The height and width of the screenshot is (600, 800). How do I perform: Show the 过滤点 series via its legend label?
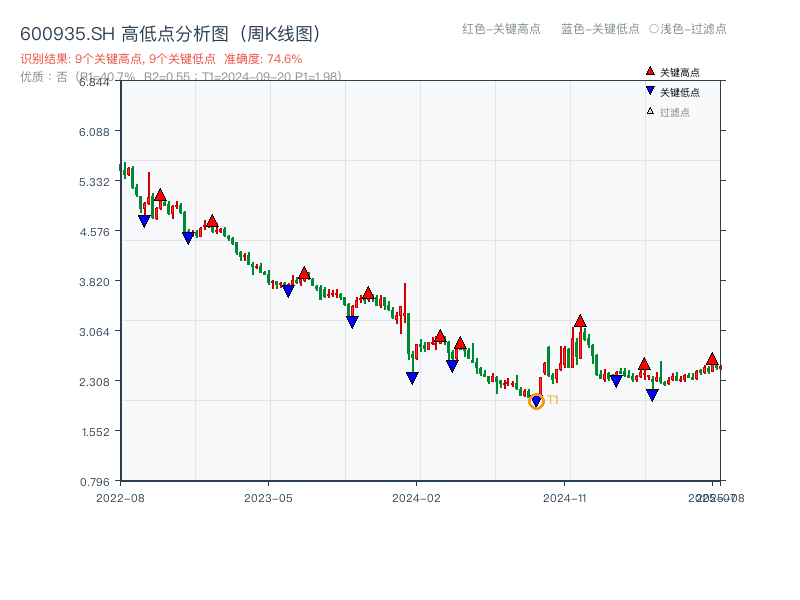point(675,112)
